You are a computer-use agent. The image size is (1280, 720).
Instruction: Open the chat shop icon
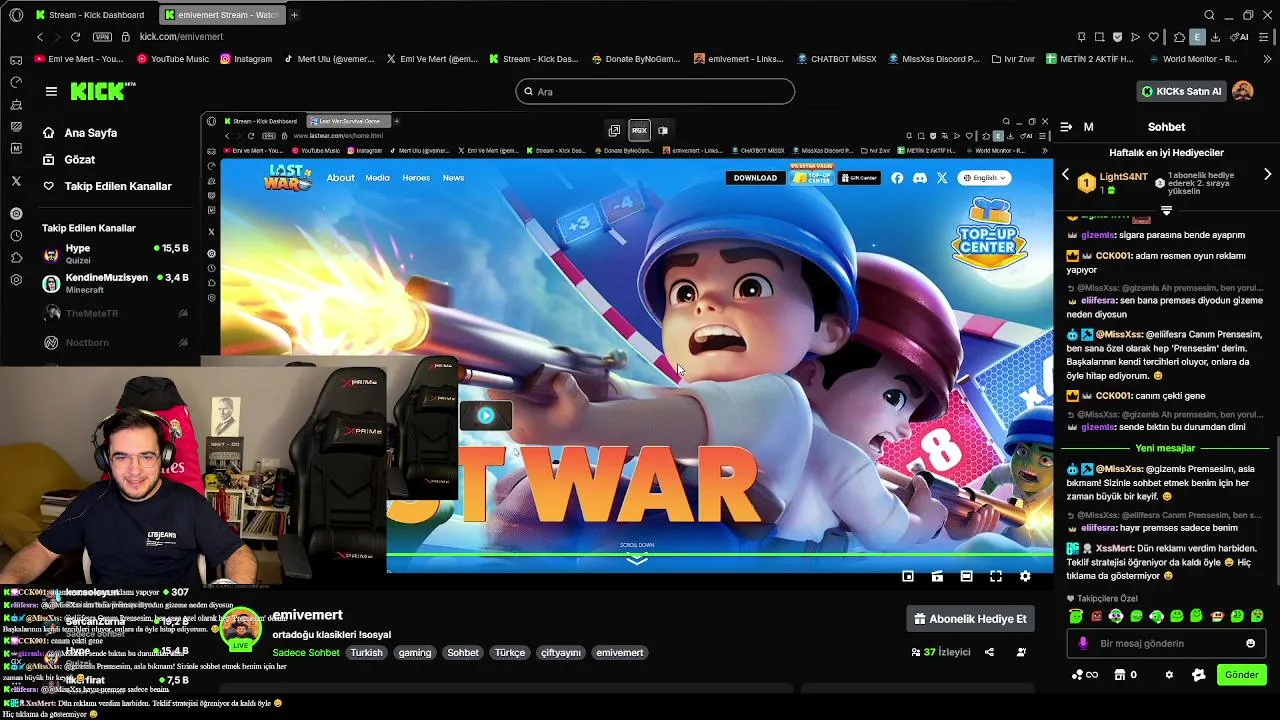point(1125,675)
